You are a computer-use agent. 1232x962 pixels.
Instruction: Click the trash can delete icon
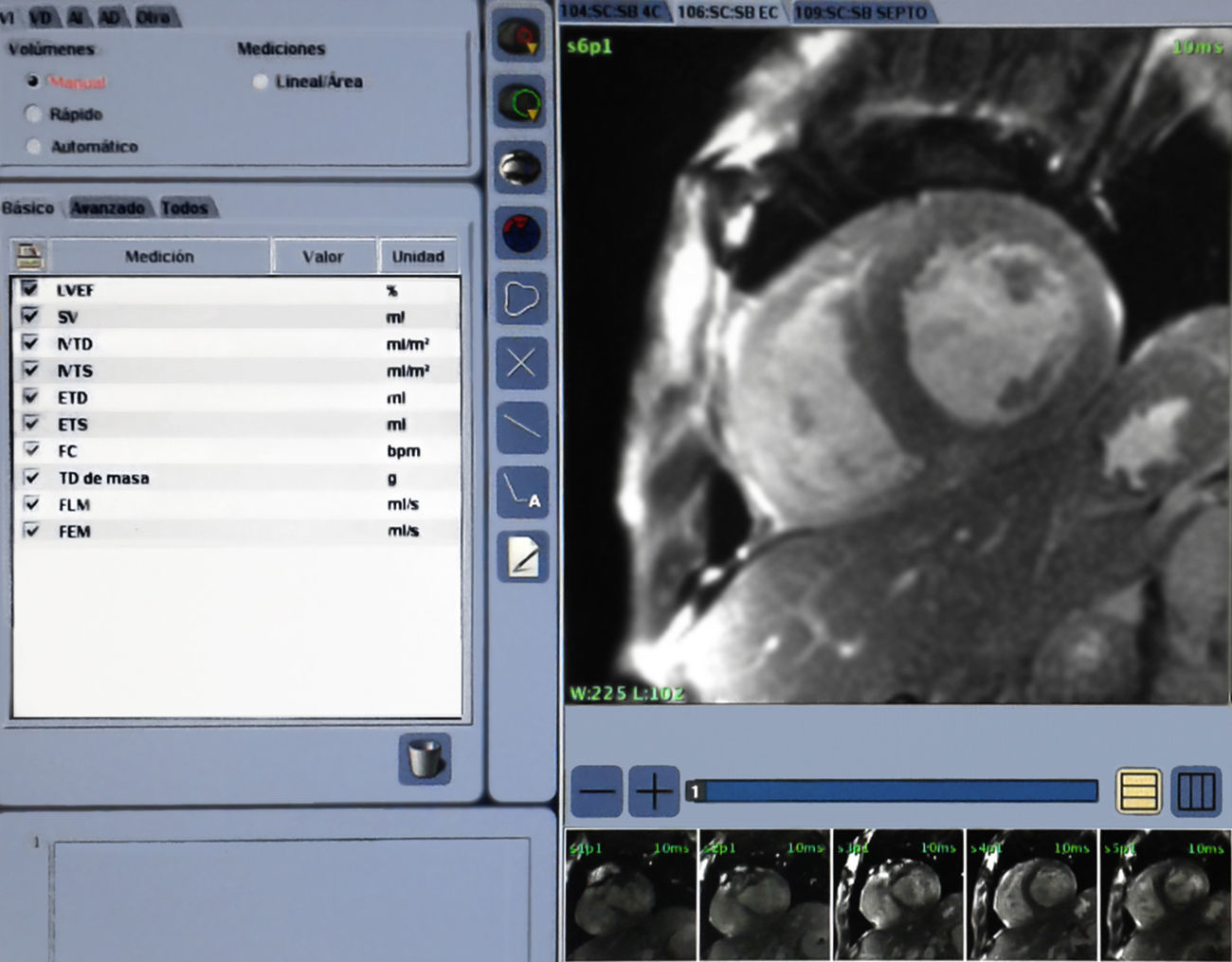pyautogui.click(x=425, y=758)
